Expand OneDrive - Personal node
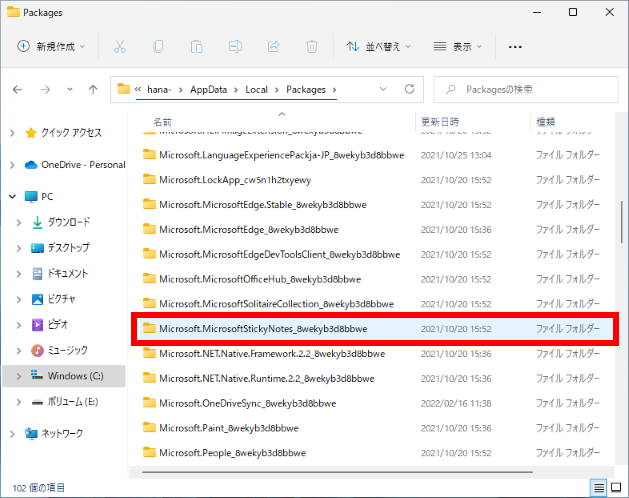Screen dimensions: 629x498 (12, 165)
